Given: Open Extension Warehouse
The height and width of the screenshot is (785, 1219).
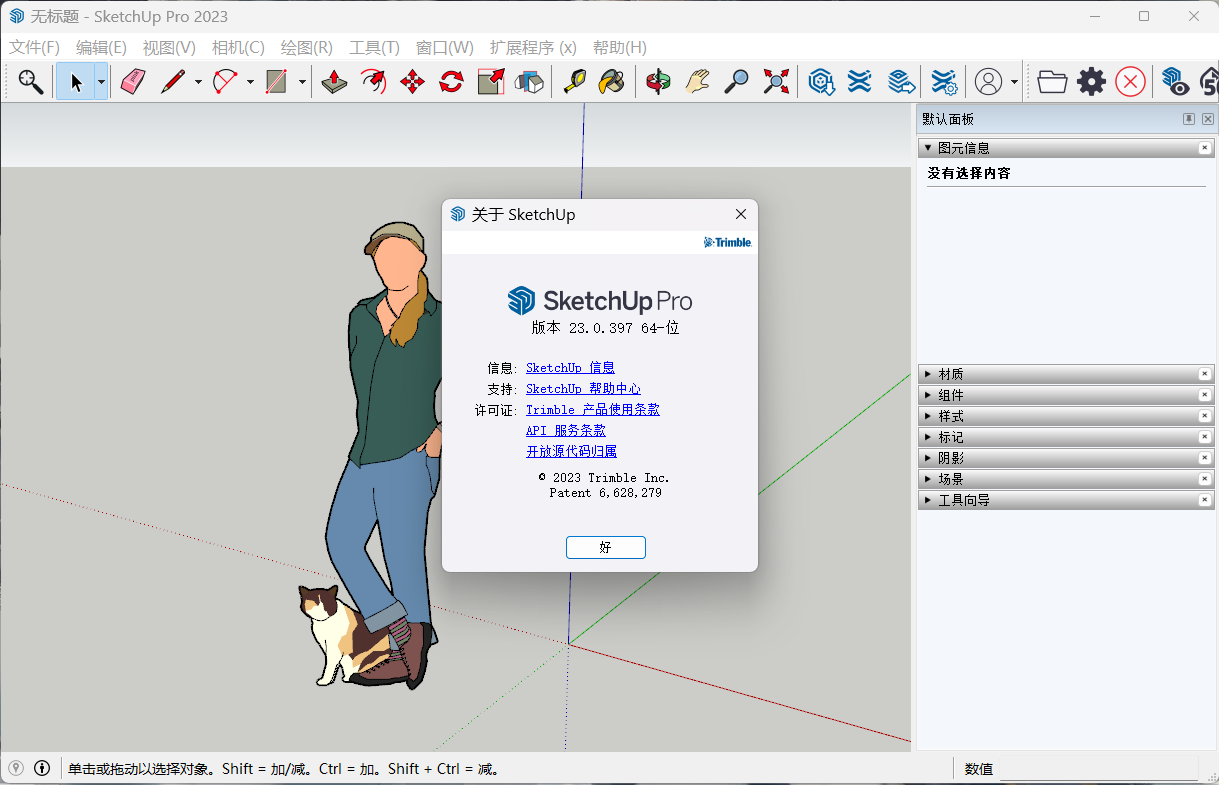Looking at the screenshot, I should (x=860, y=81).
